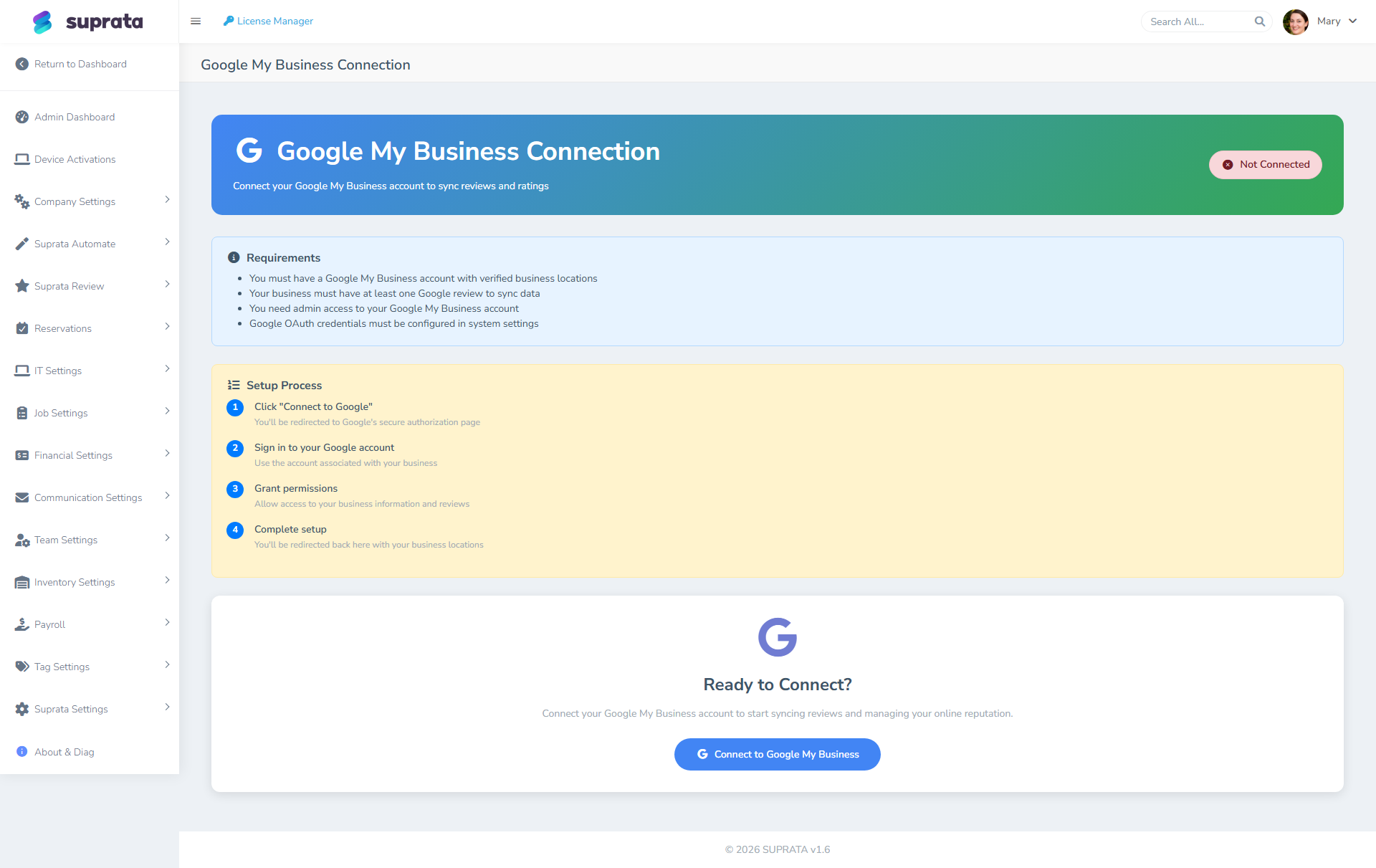Click the white Google G in banner header
The width and height of the screenshot is (1376, 868).
[x=249, y=151]
